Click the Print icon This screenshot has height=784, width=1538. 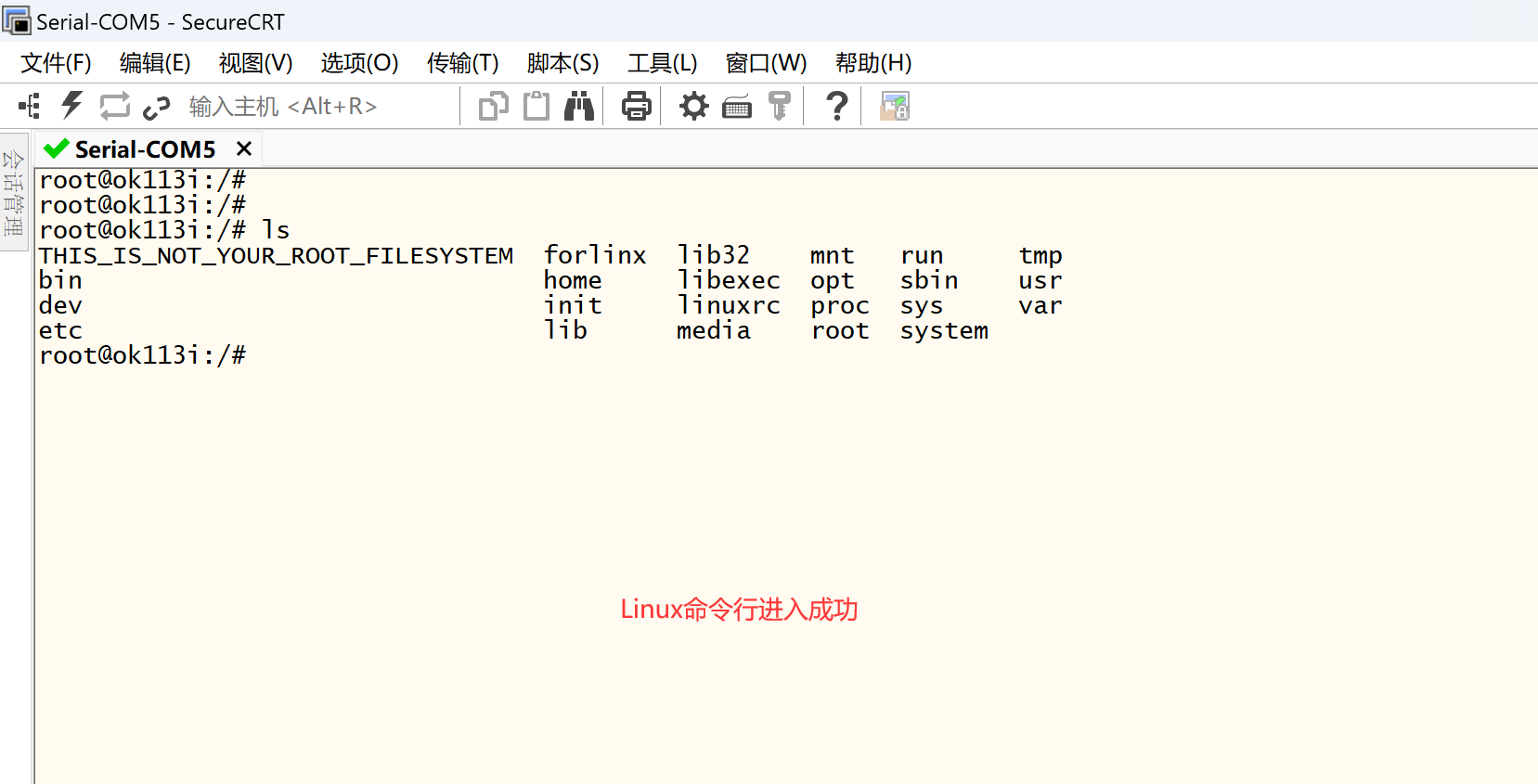click(636, 106)
